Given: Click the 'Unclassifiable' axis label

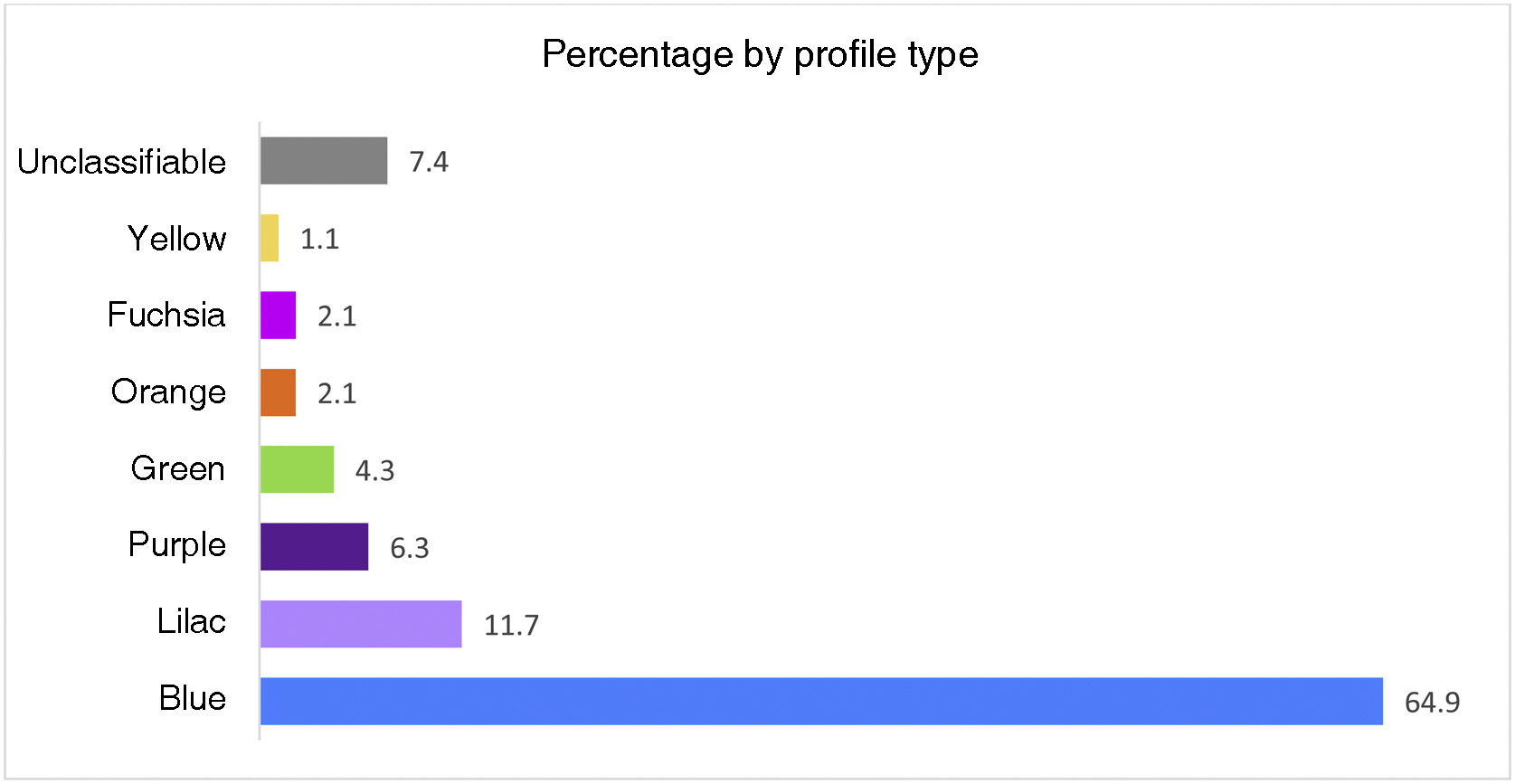Looking at the screenshot, I should 121,162.
